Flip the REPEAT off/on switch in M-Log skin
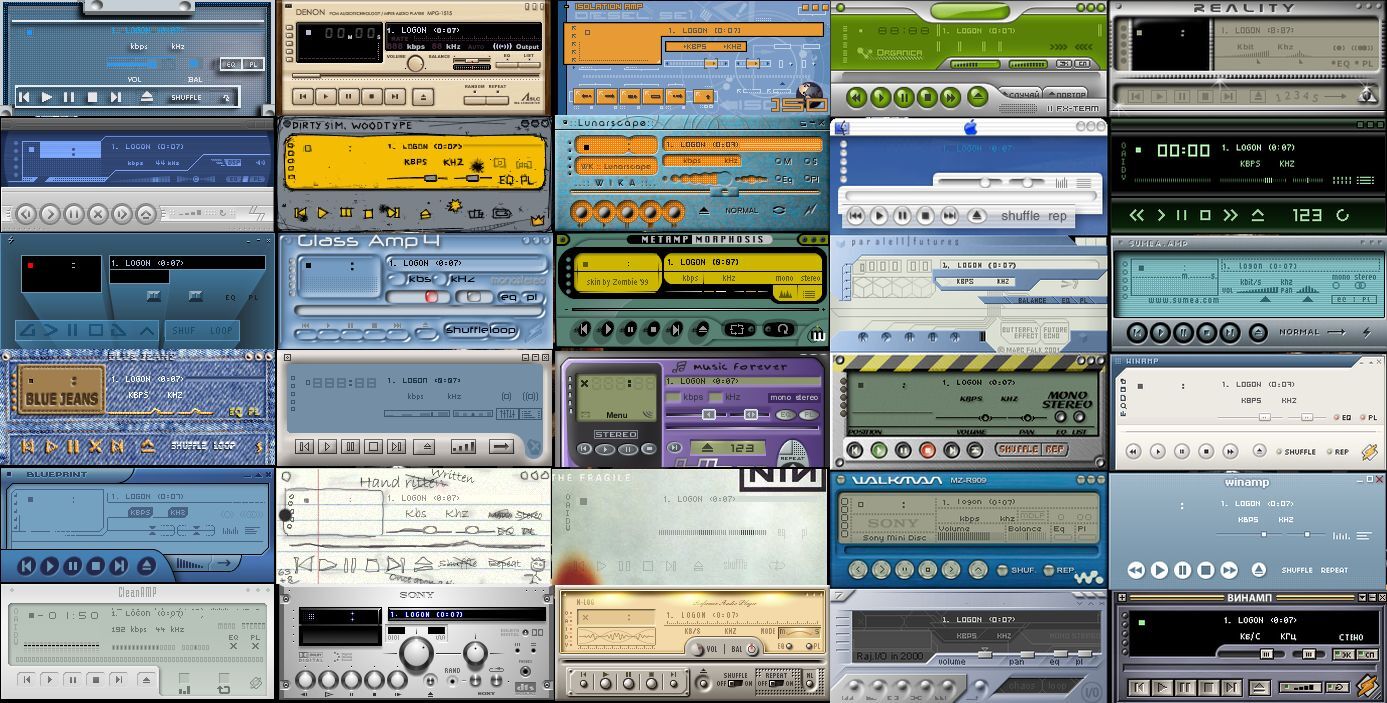 [x=776, y=681]
